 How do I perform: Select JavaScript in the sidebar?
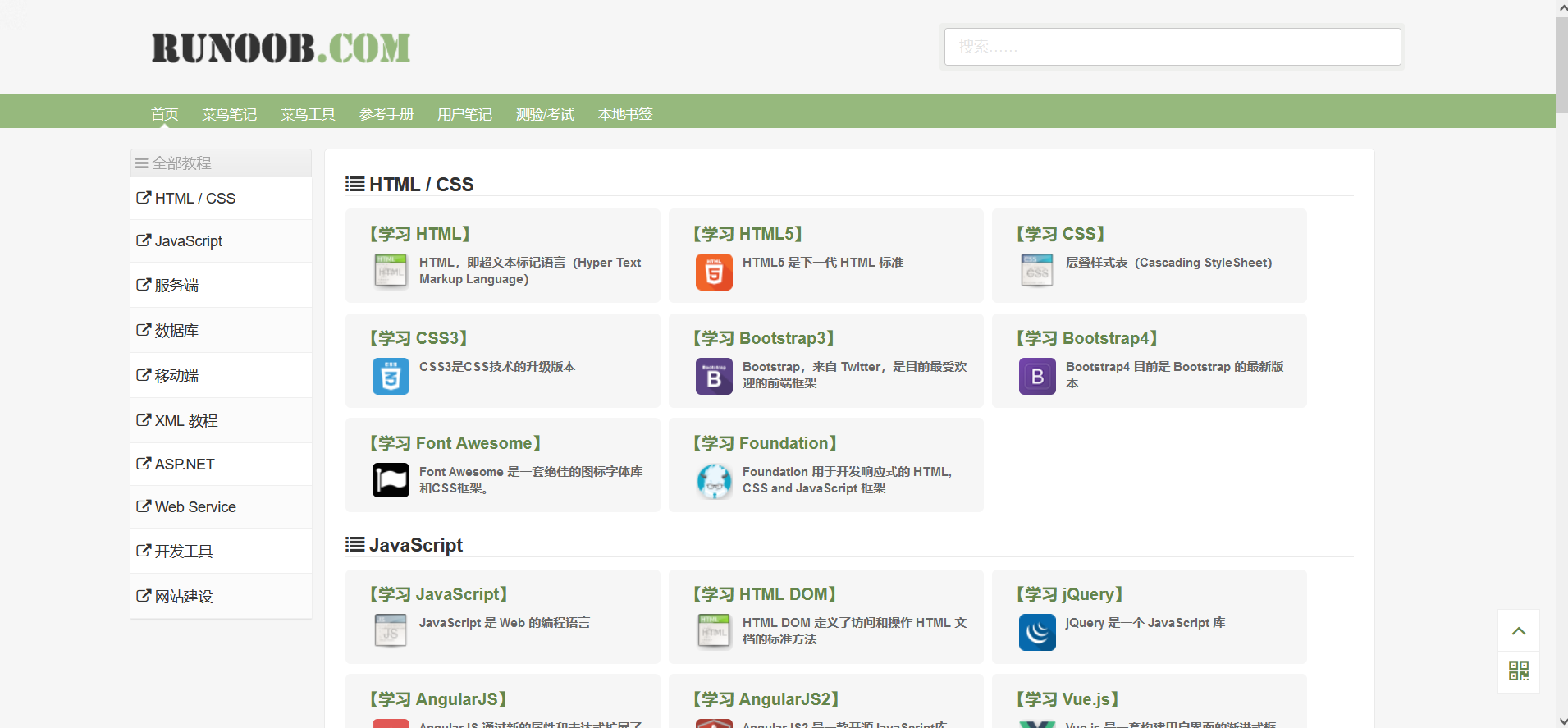(221, 241)
